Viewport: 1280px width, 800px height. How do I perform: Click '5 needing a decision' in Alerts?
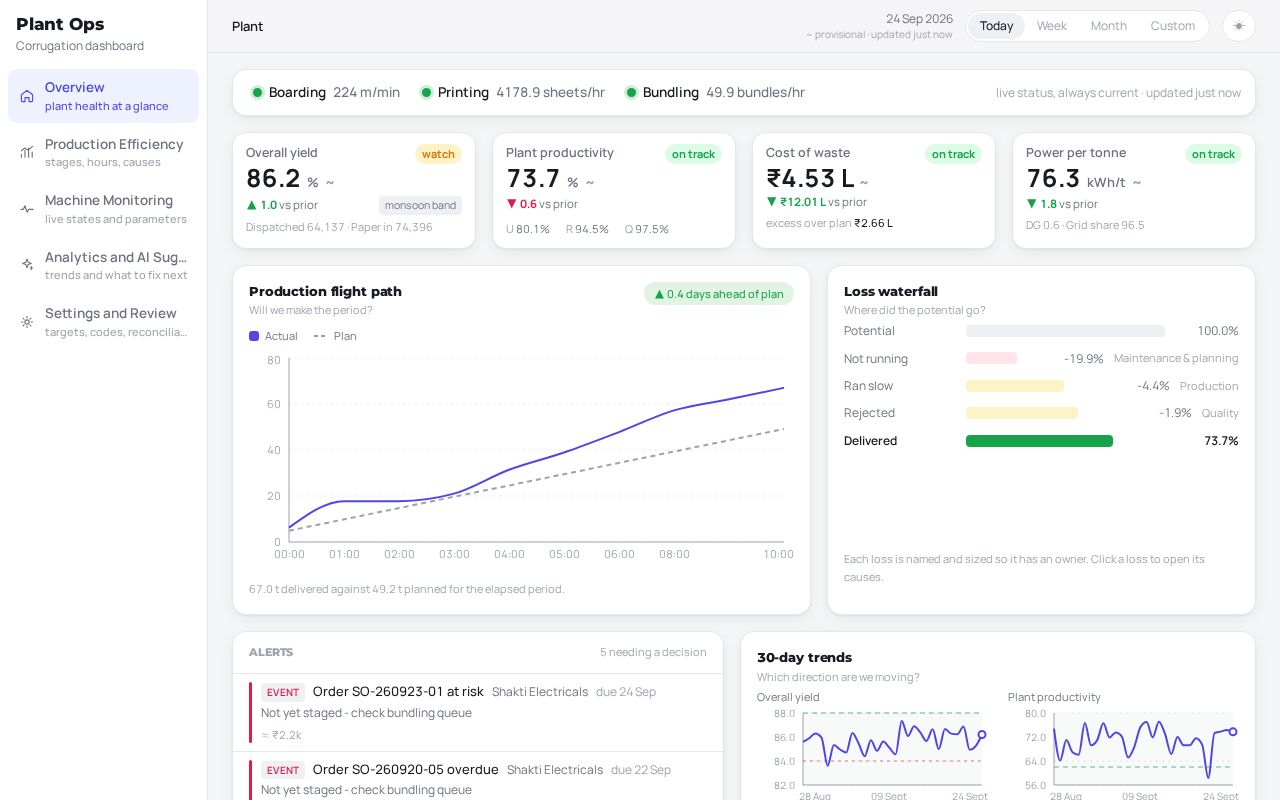[653, 652]
